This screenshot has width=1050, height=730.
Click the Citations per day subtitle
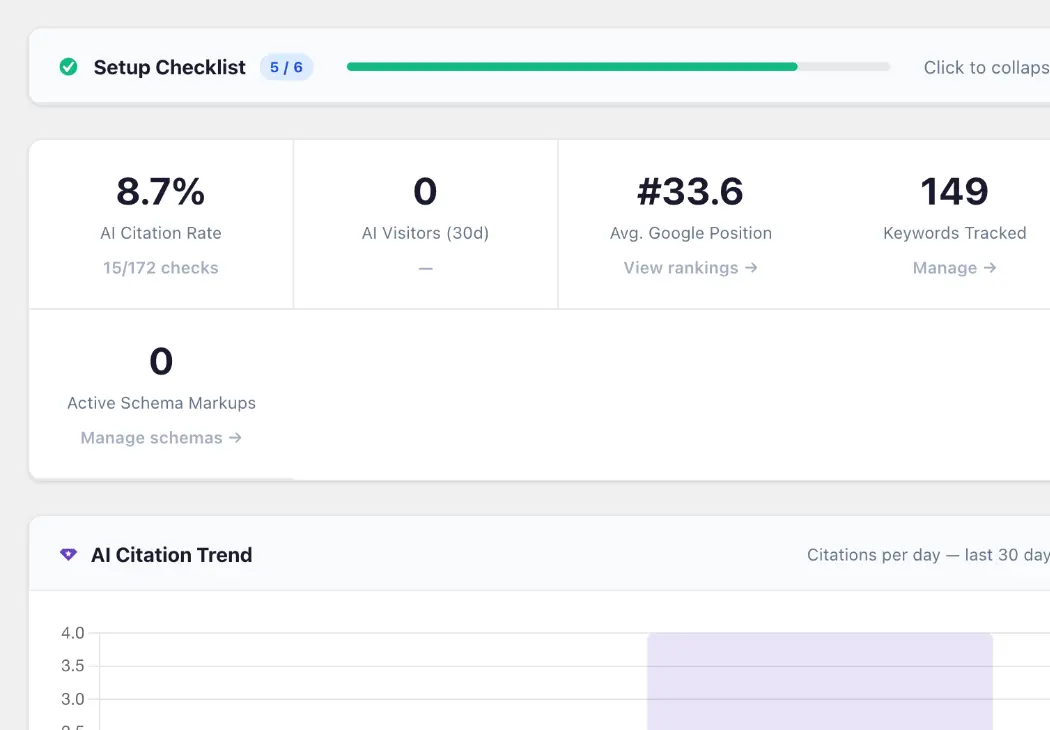coord(928,555)
